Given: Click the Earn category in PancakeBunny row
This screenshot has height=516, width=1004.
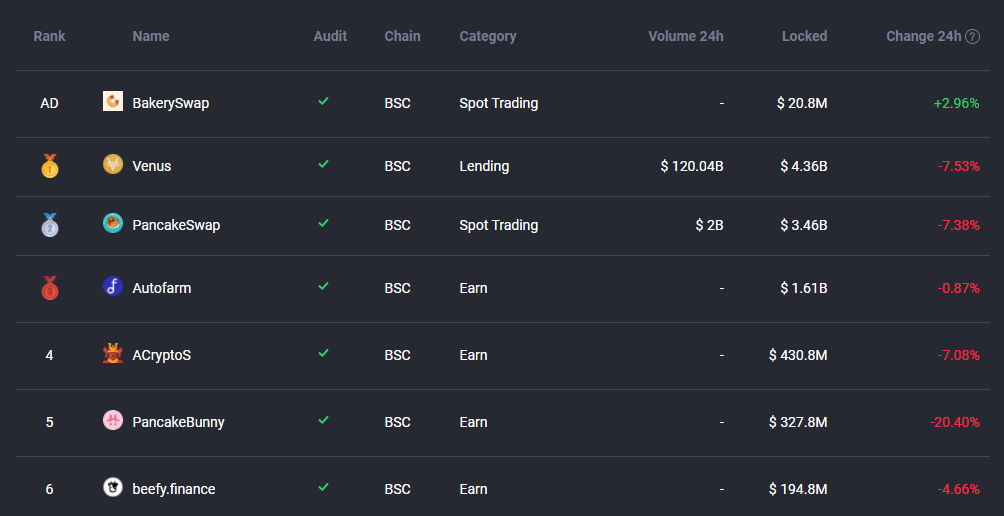Looking at the screenshot, I should (473, 423).
